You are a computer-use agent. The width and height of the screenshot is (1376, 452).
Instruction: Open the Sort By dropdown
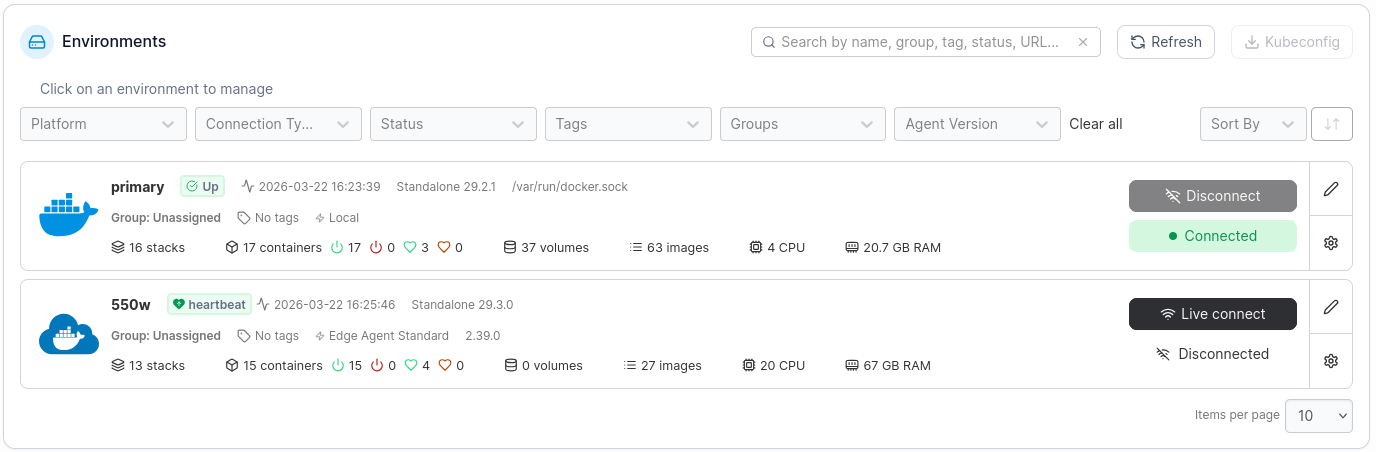click(x=1252, y=124)
